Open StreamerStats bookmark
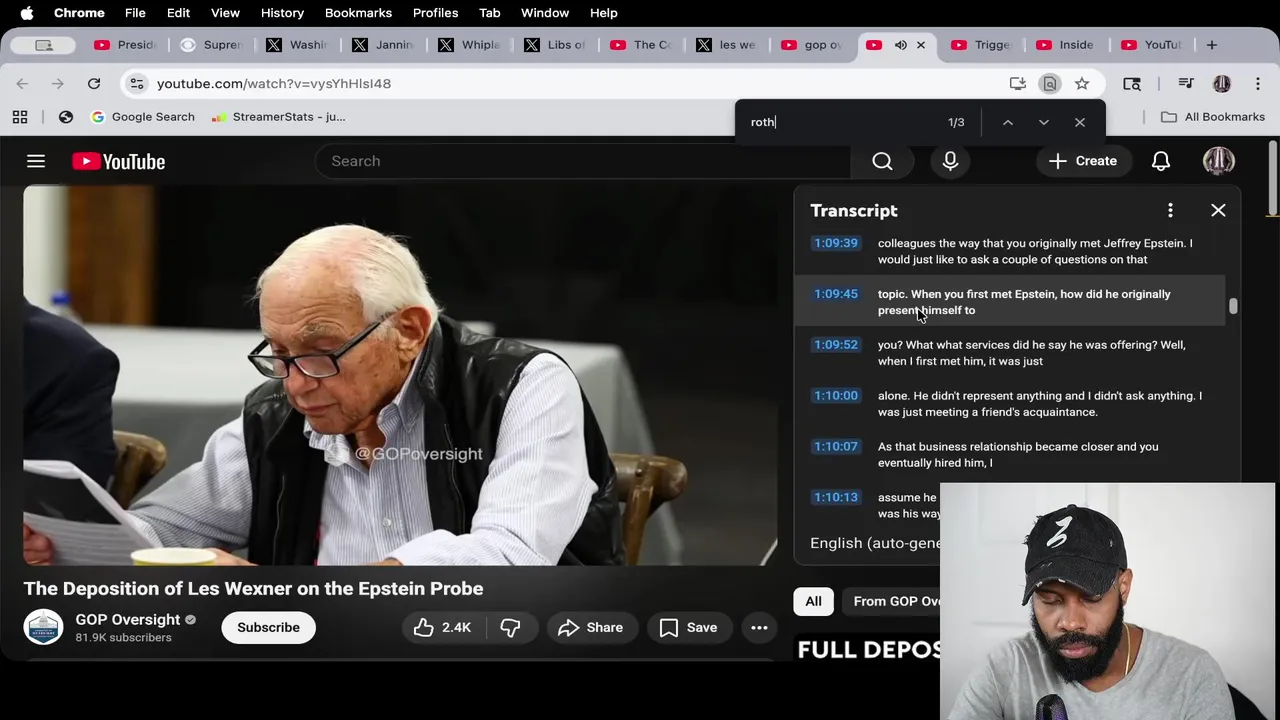Screen dimensions: 1280x720 (x=279, y=117)
